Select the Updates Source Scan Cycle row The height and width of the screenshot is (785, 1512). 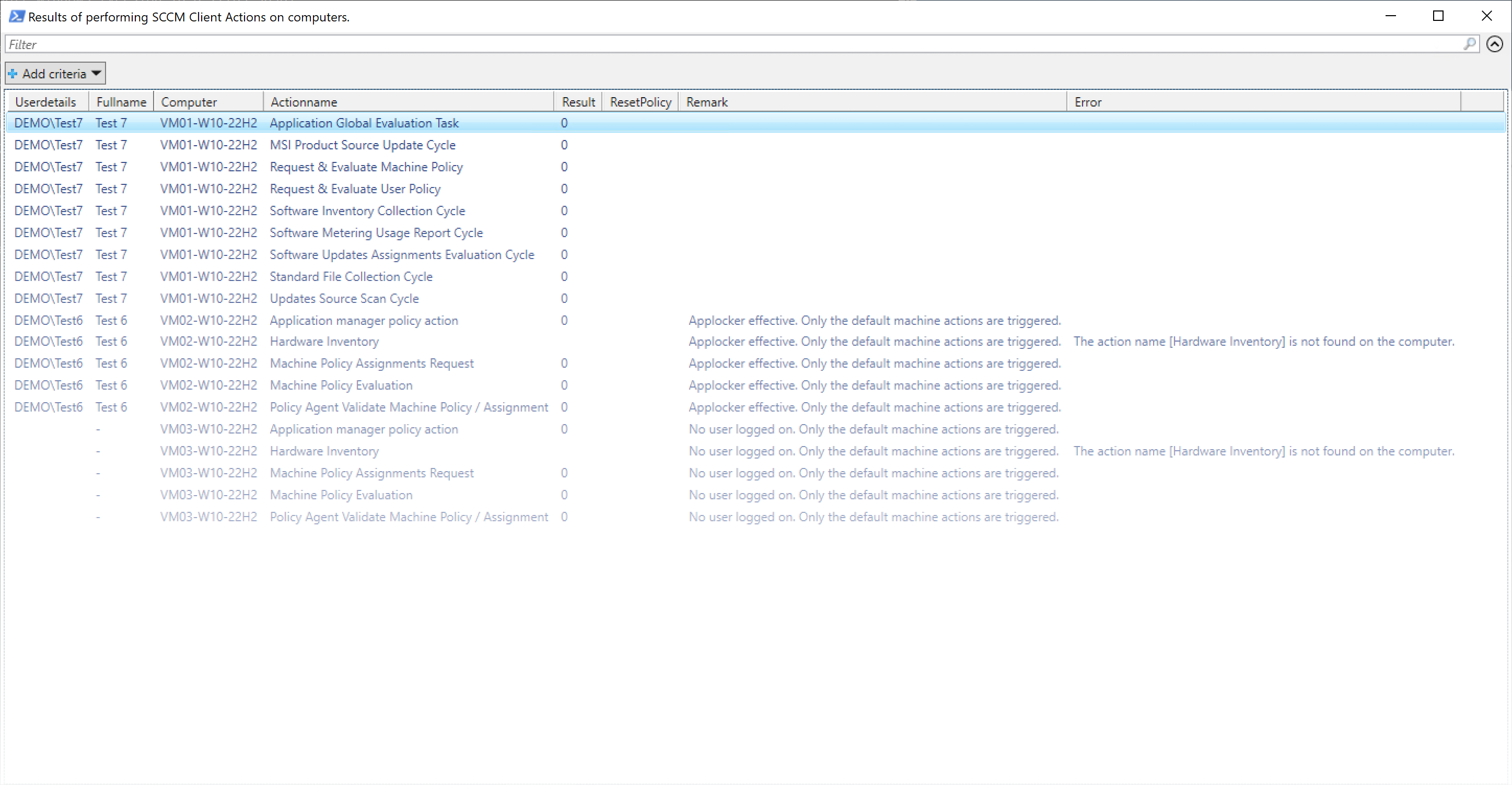tap(344, 299)
